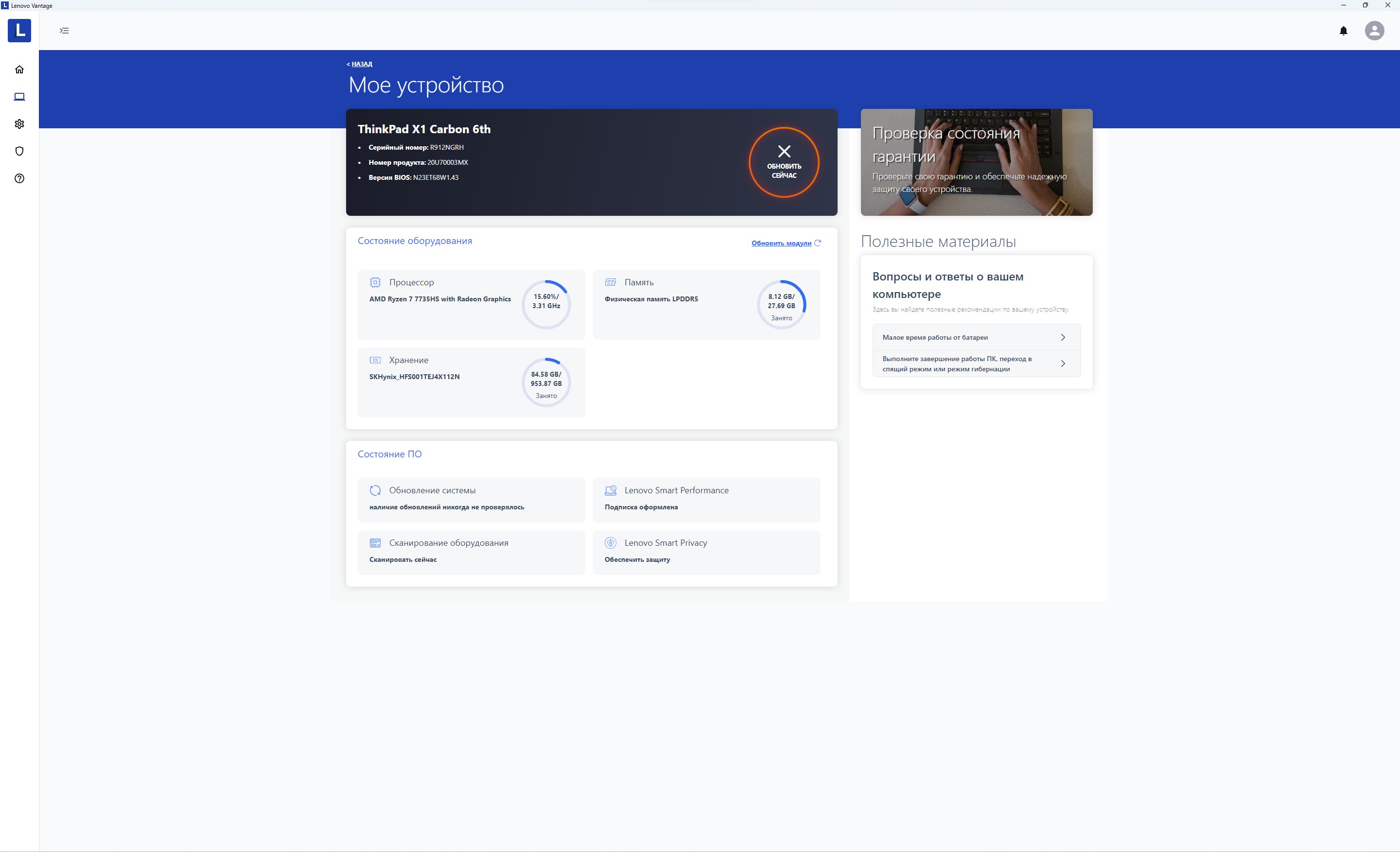Image resolution: width=1400 pixels, height=852 pixels.
Task: Click Обеспечить защиту text
Action: coord(637,559)
